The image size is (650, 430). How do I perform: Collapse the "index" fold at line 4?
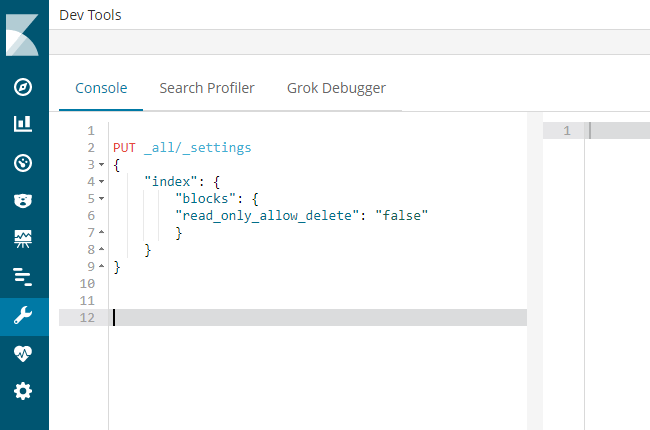pyautogui.click(x=102, y=182)
